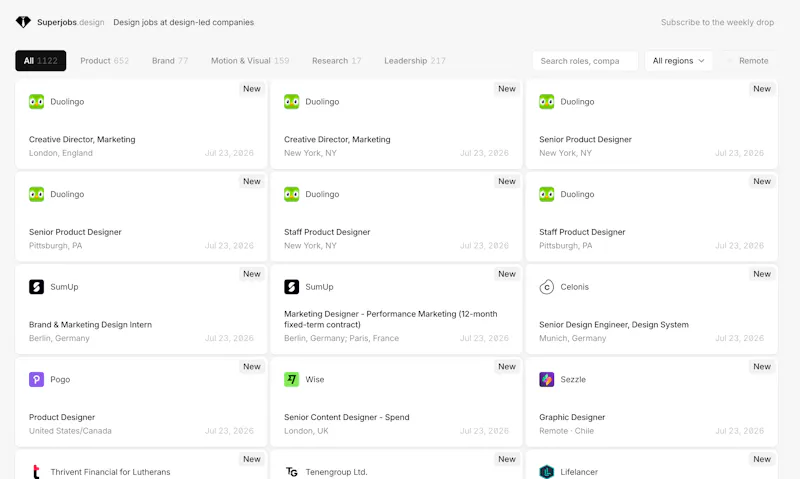Click the Thrivent Financial for Lutherans company name
Image resolution: width=800 pixels, height=479 pixels.
[110, 472]
